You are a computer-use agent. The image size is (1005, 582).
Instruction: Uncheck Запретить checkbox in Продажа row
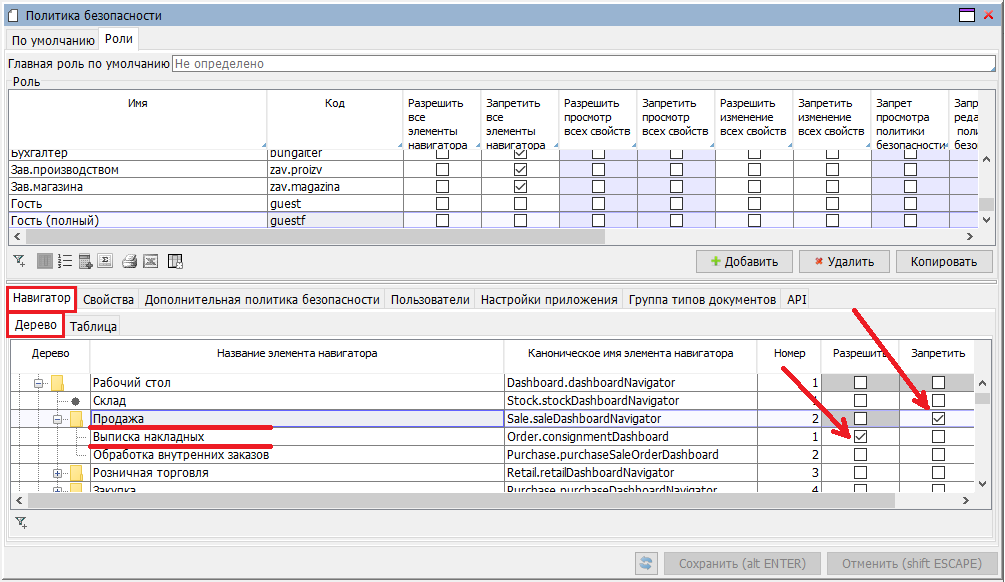point(938,419)
